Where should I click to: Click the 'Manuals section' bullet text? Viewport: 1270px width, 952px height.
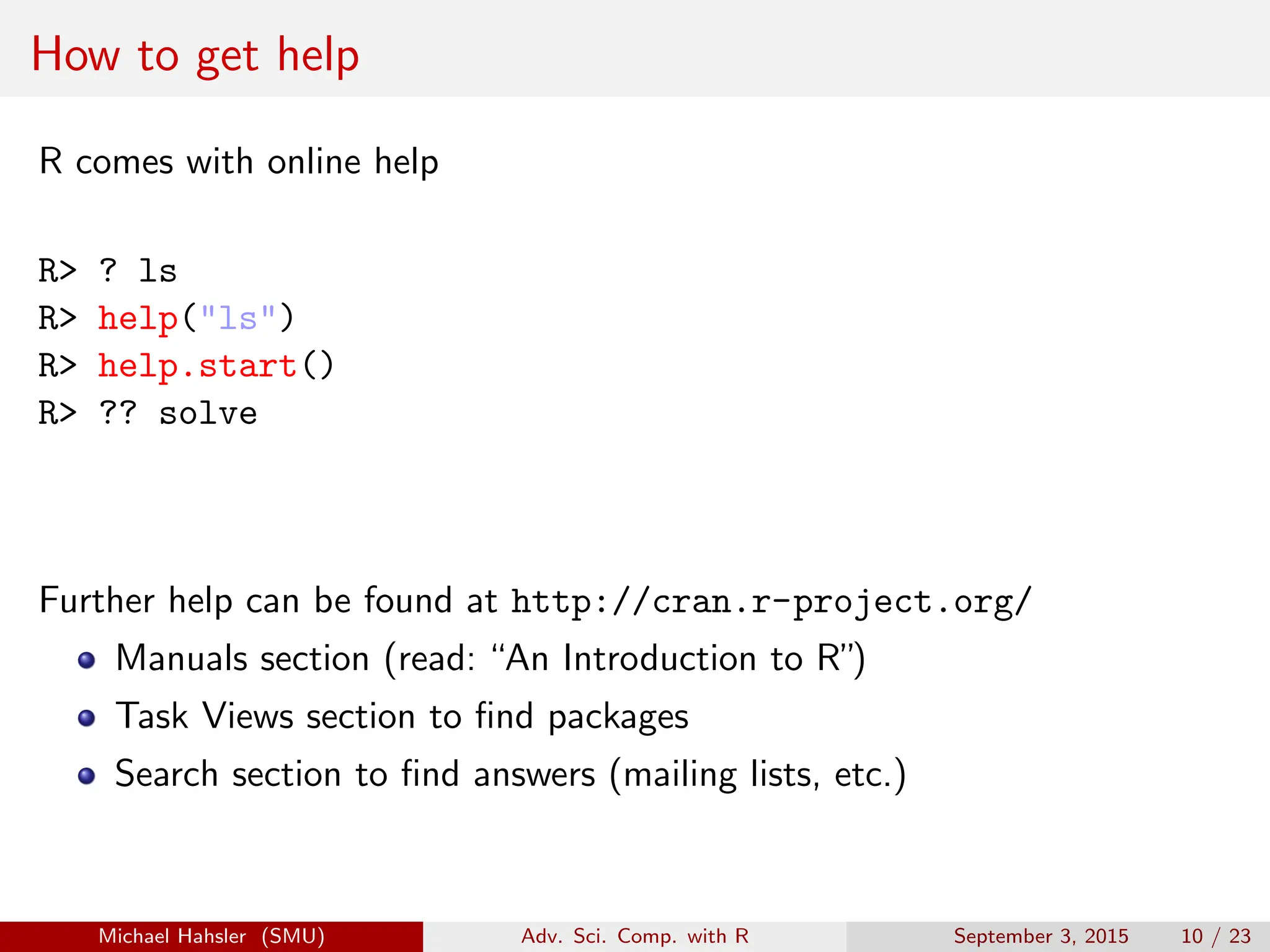[x=490, y=658]
